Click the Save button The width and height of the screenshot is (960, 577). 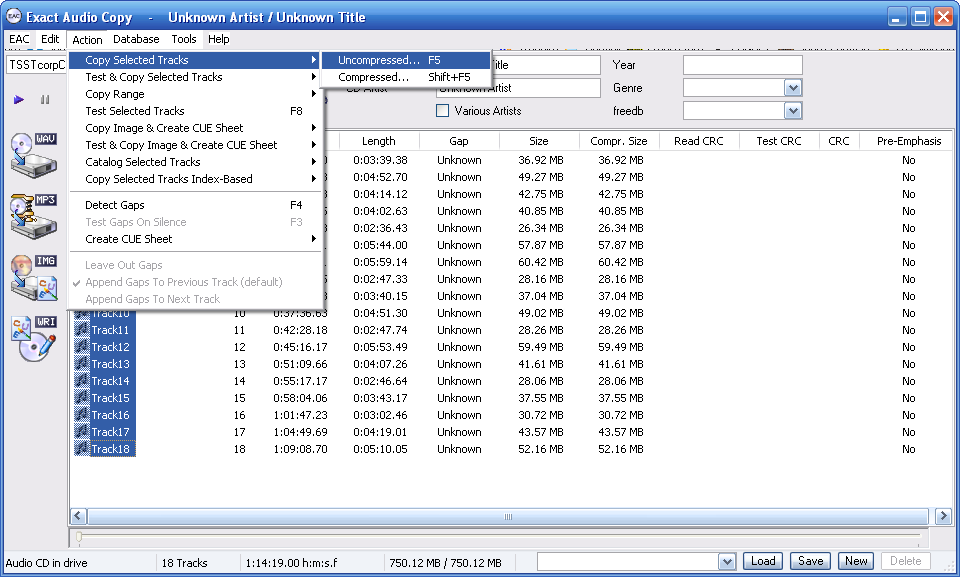810,561
